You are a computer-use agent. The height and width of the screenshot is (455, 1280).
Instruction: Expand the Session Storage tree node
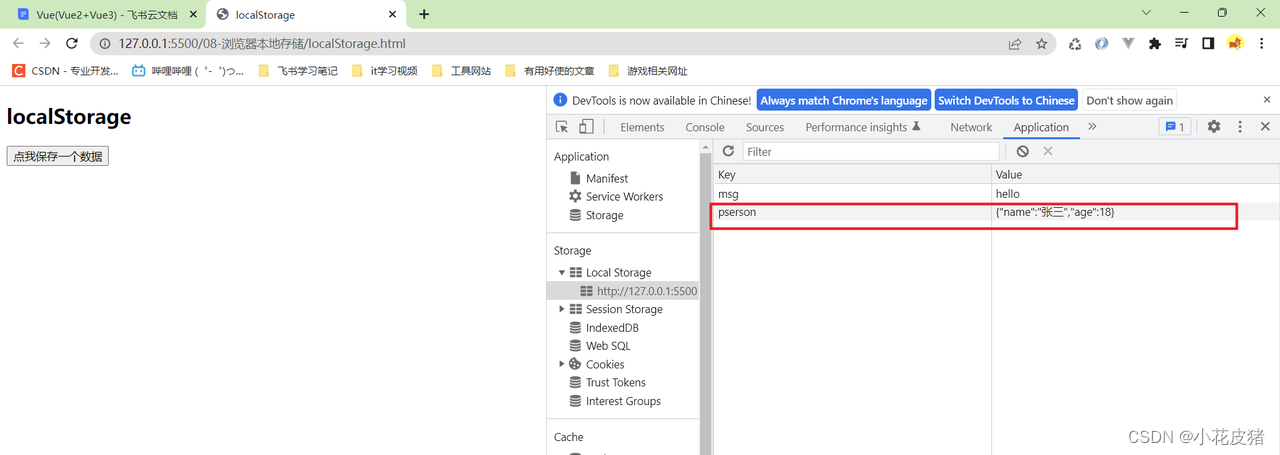point(562,309)
